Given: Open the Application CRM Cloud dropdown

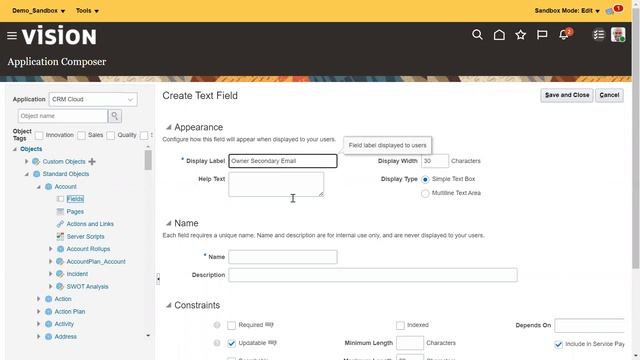Looking at the screenshot, I should [x=93, y=99].
